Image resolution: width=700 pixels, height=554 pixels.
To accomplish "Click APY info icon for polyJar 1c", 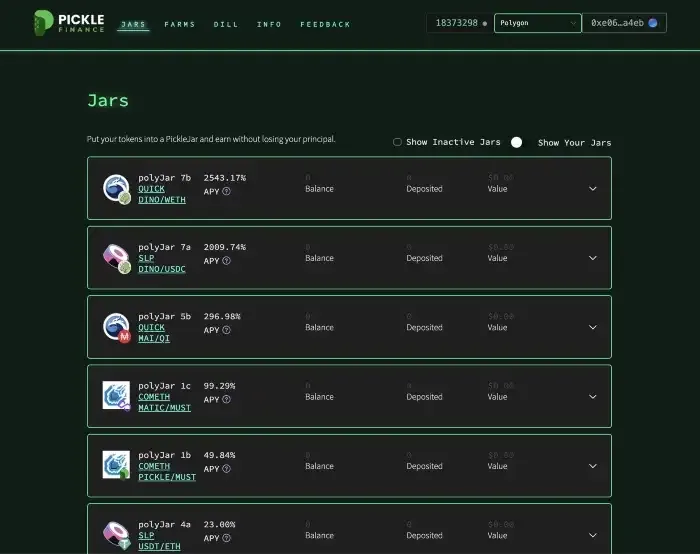I will 226,400.
